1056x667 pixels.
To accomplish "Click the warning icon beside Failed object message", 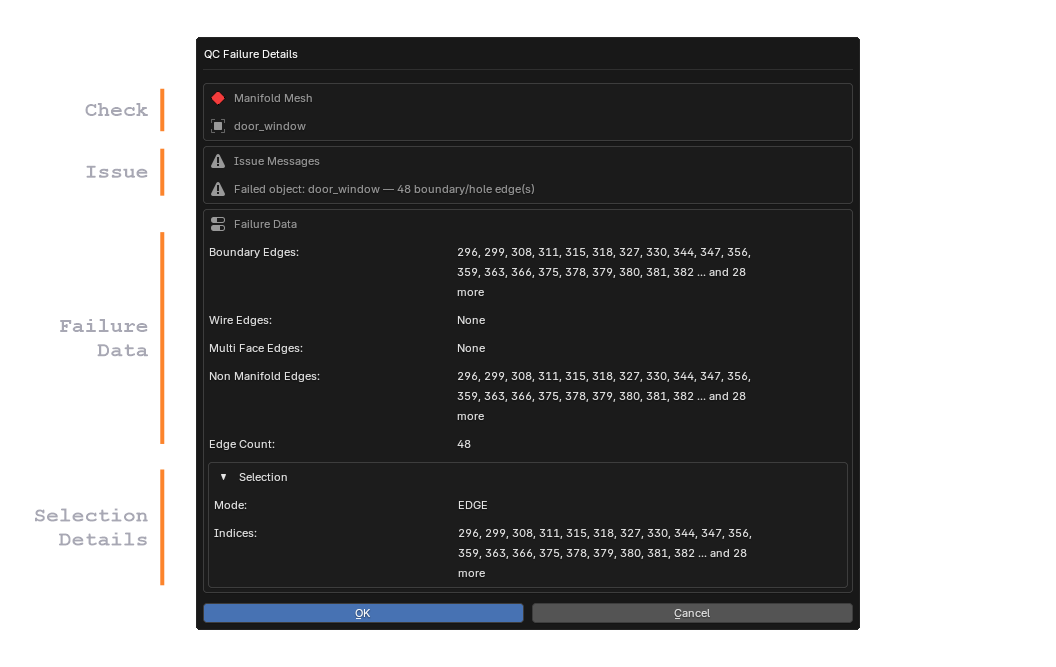I will pyautogui.click(x=218, y=189).
